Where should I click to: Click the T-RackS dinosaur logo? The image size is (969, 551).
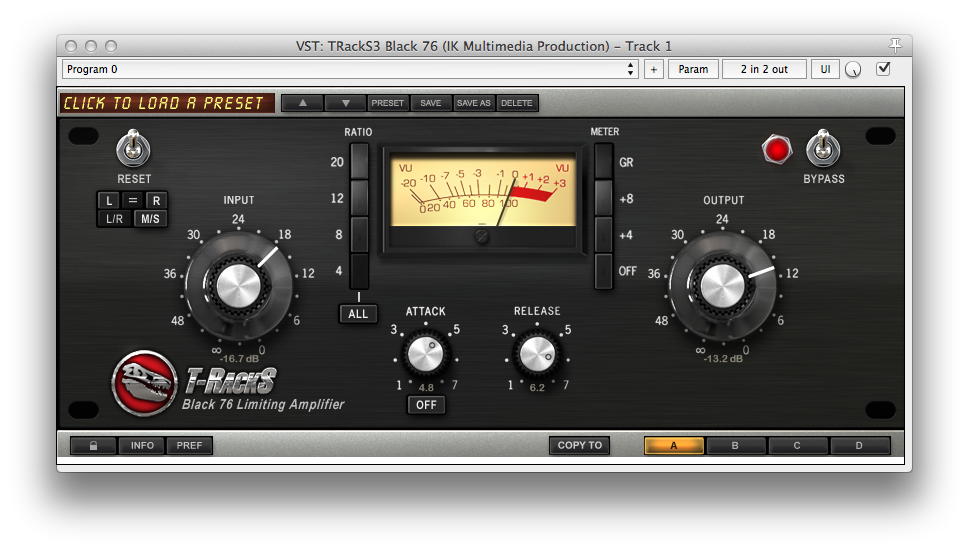143,383
